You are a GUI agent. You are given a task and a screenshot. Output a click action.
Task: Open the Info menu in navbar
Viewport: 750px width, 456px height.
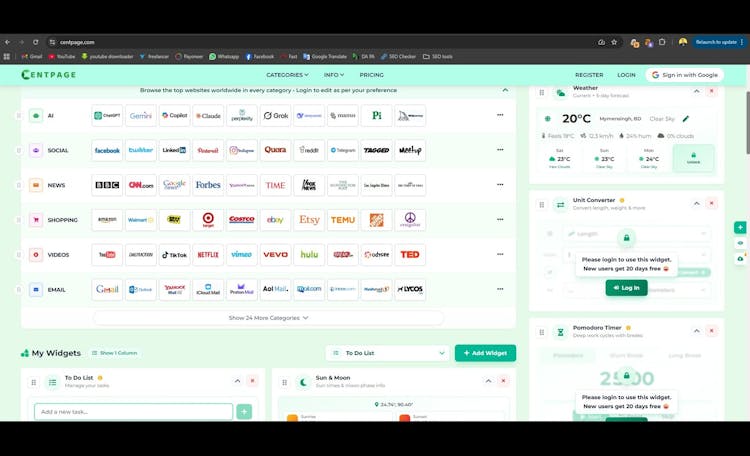334,75
